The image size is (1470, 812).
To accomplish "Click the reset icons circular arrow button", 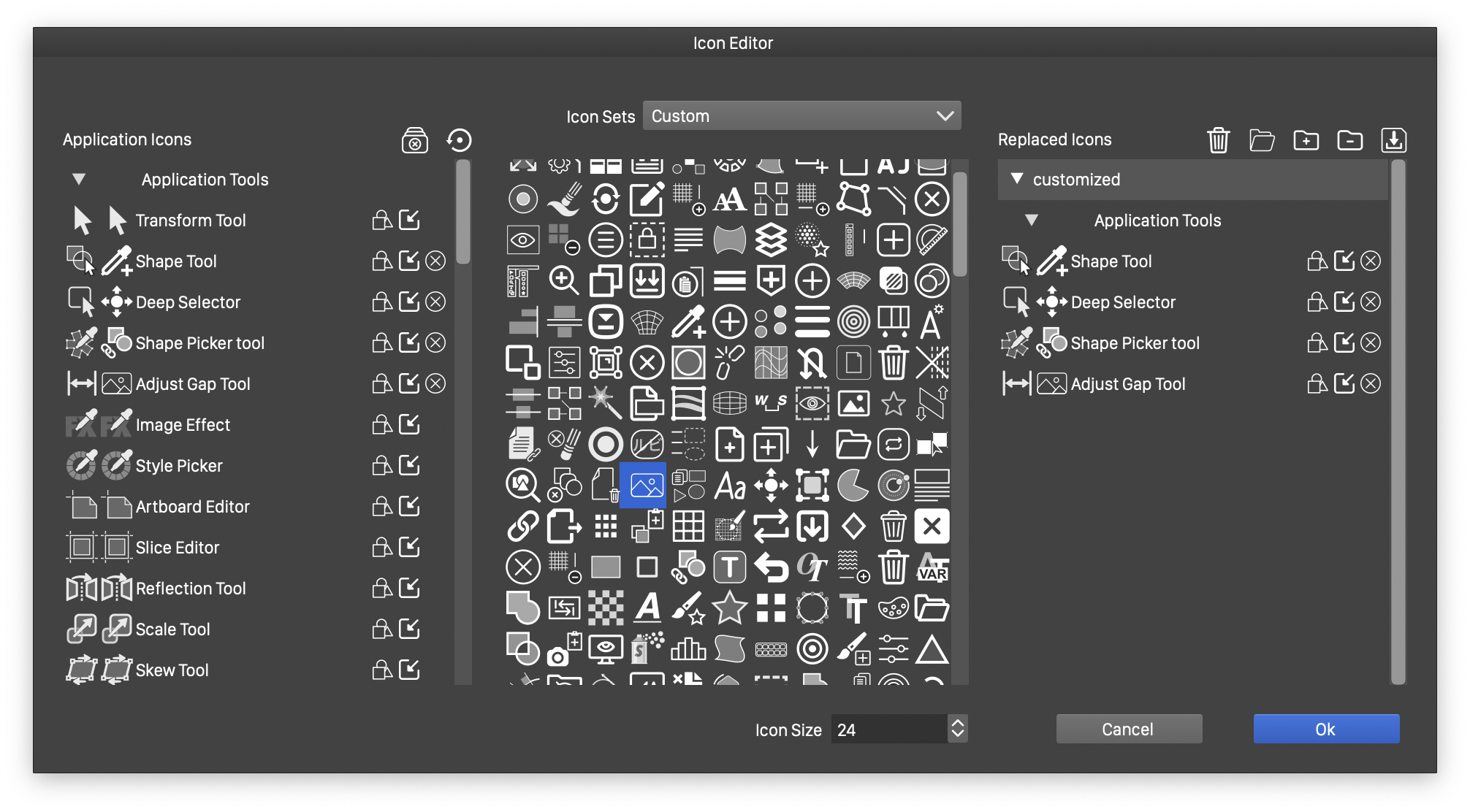I will [x=460, y=139].
